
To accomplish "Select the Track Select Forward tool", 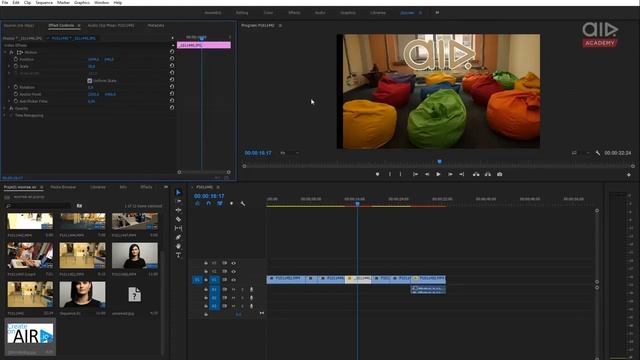I will 178,201.
